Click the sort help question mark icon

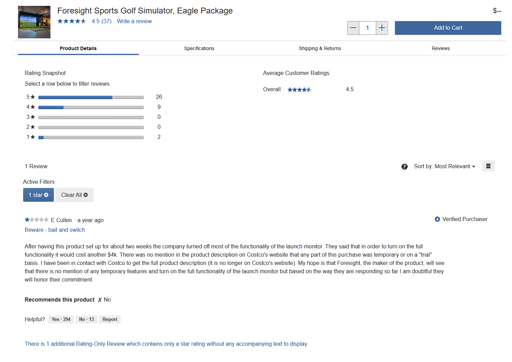tap(404, 167)
